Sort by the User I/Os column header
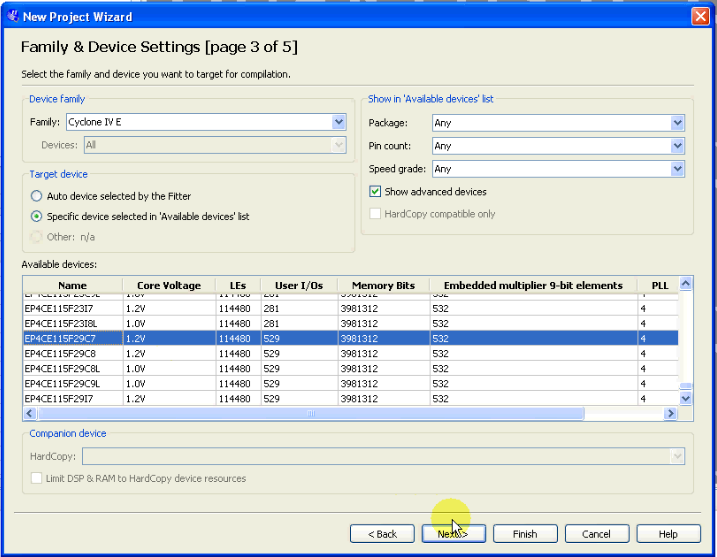Screen dimensions: 717x557 (299, 285)
